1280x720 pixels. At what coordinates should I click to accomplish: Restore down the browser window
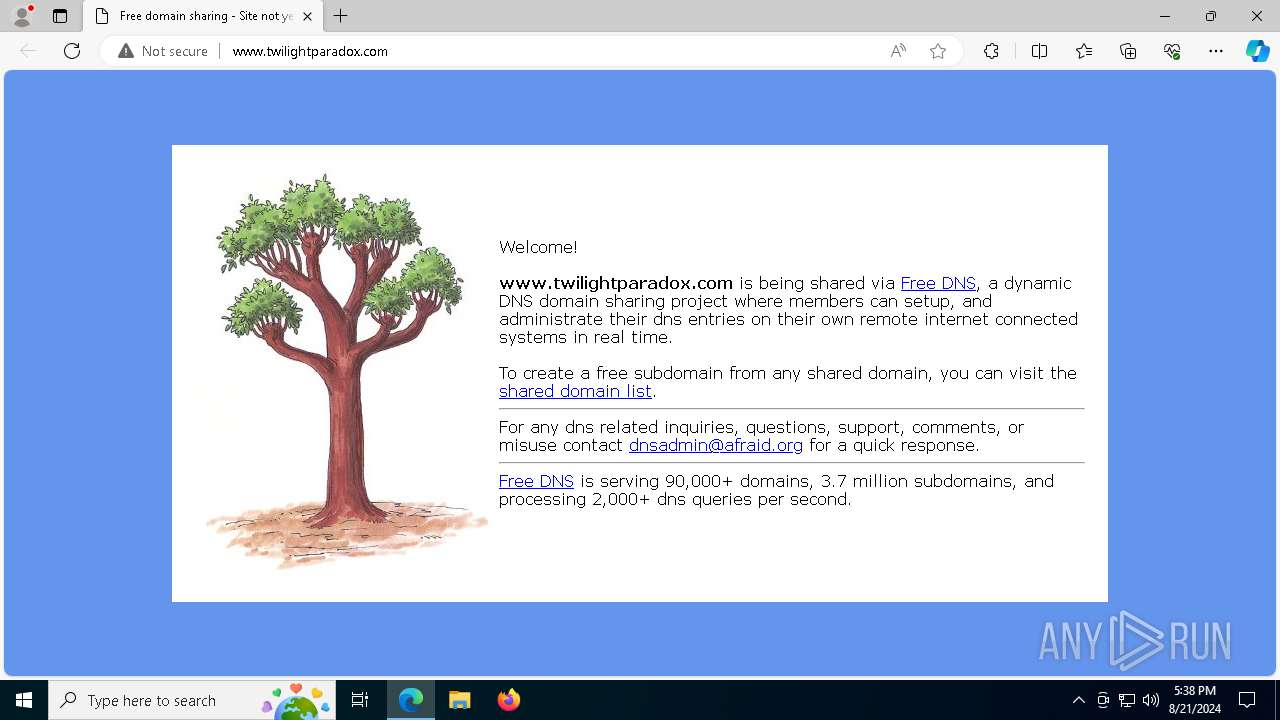tap(1211, 16)
